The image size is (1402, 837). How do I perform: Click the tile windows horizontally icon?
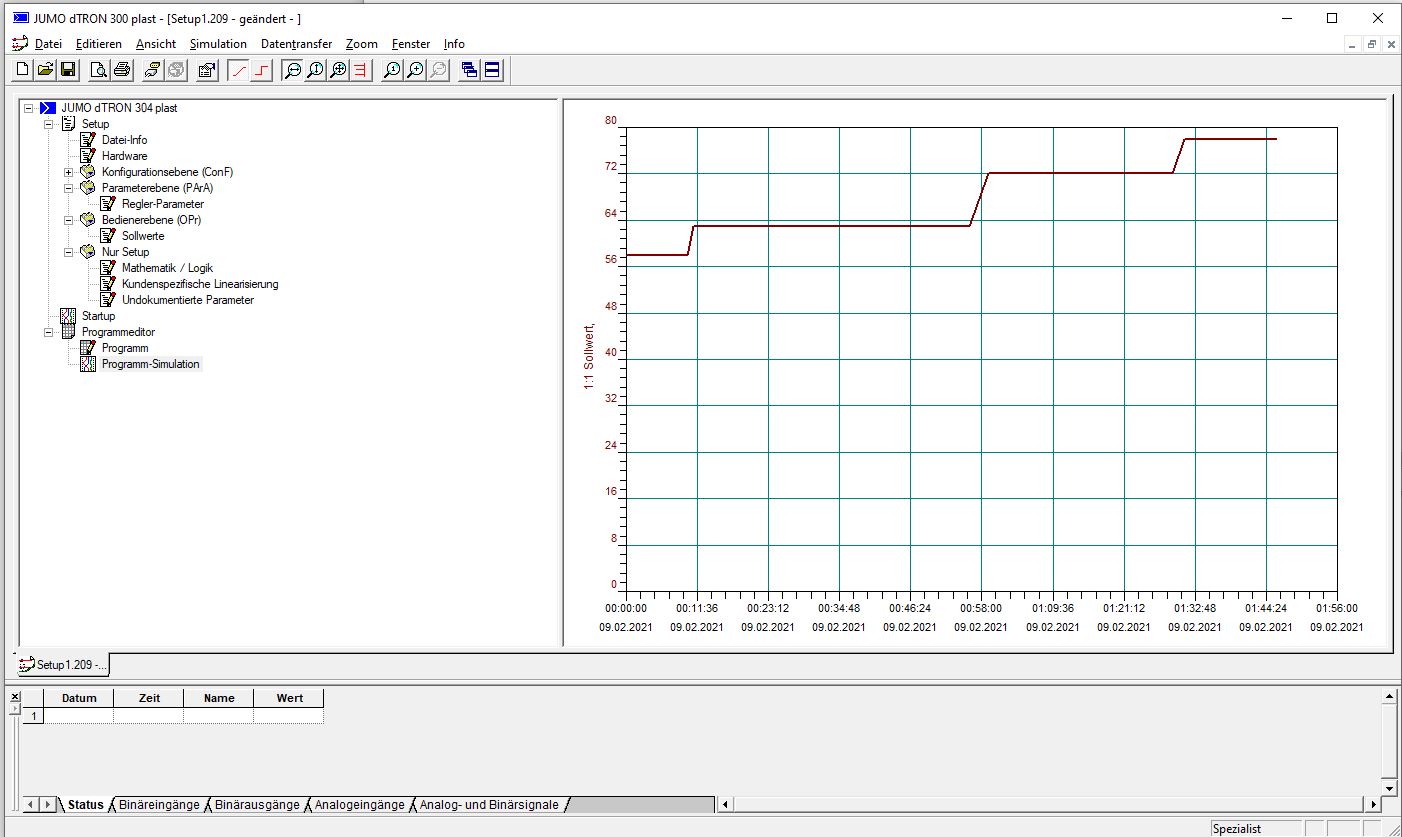tap(492, 70)
